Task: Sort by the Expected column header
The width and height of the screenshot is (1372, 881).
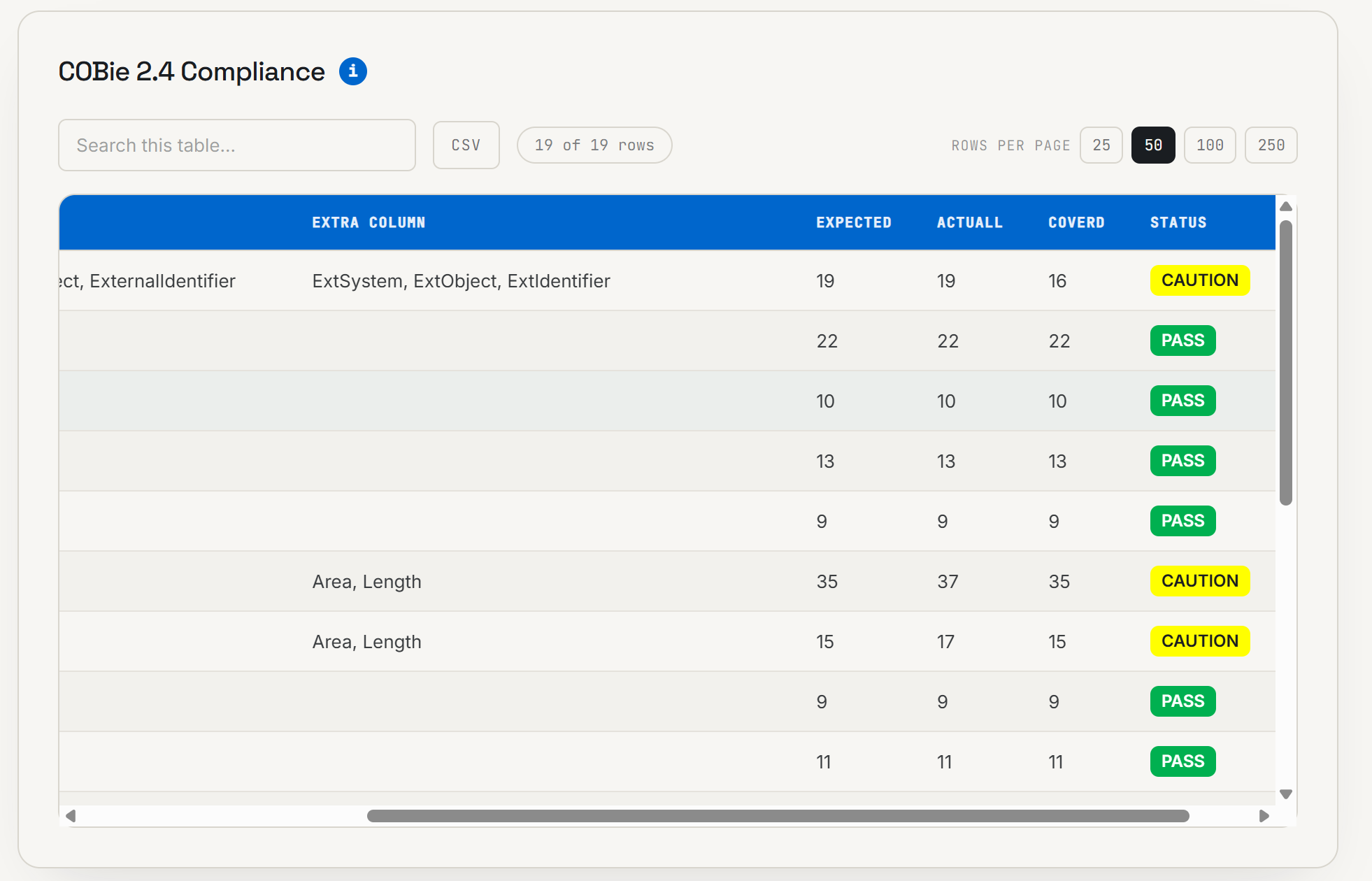Action: [854, 222]
